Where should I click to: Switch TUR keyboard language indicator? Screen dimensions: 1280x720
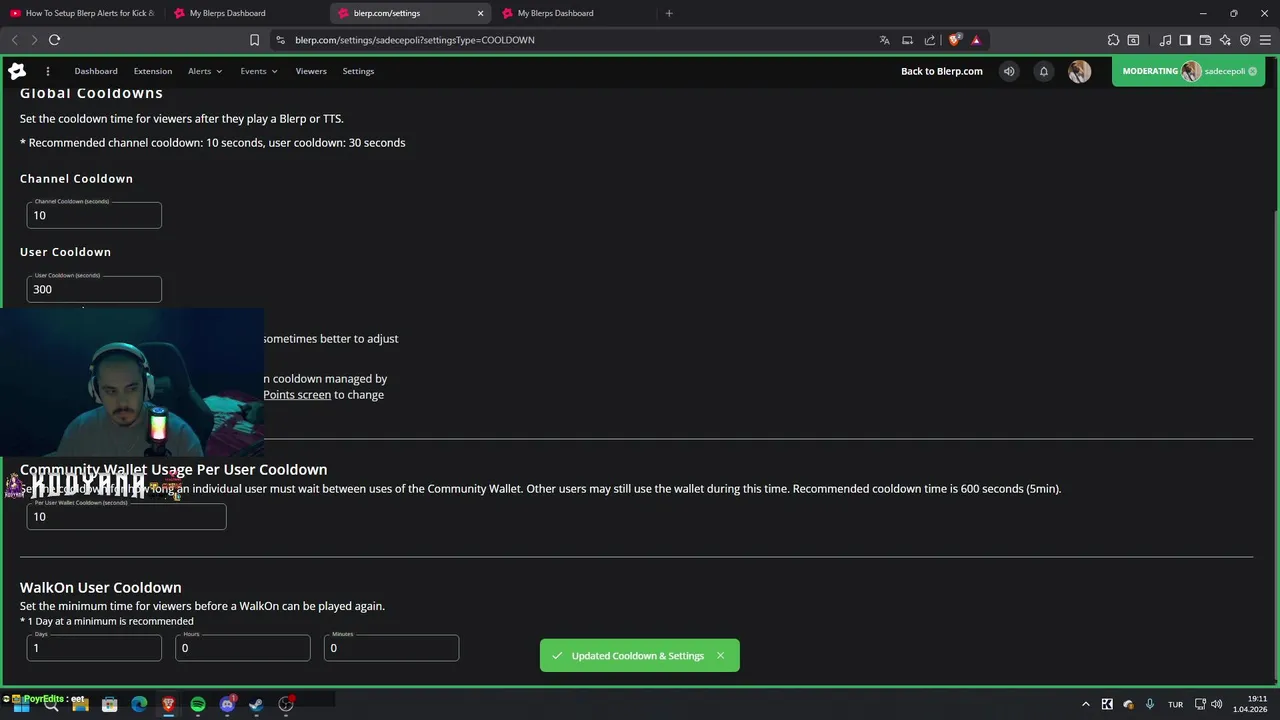[x=1176, y=704]
